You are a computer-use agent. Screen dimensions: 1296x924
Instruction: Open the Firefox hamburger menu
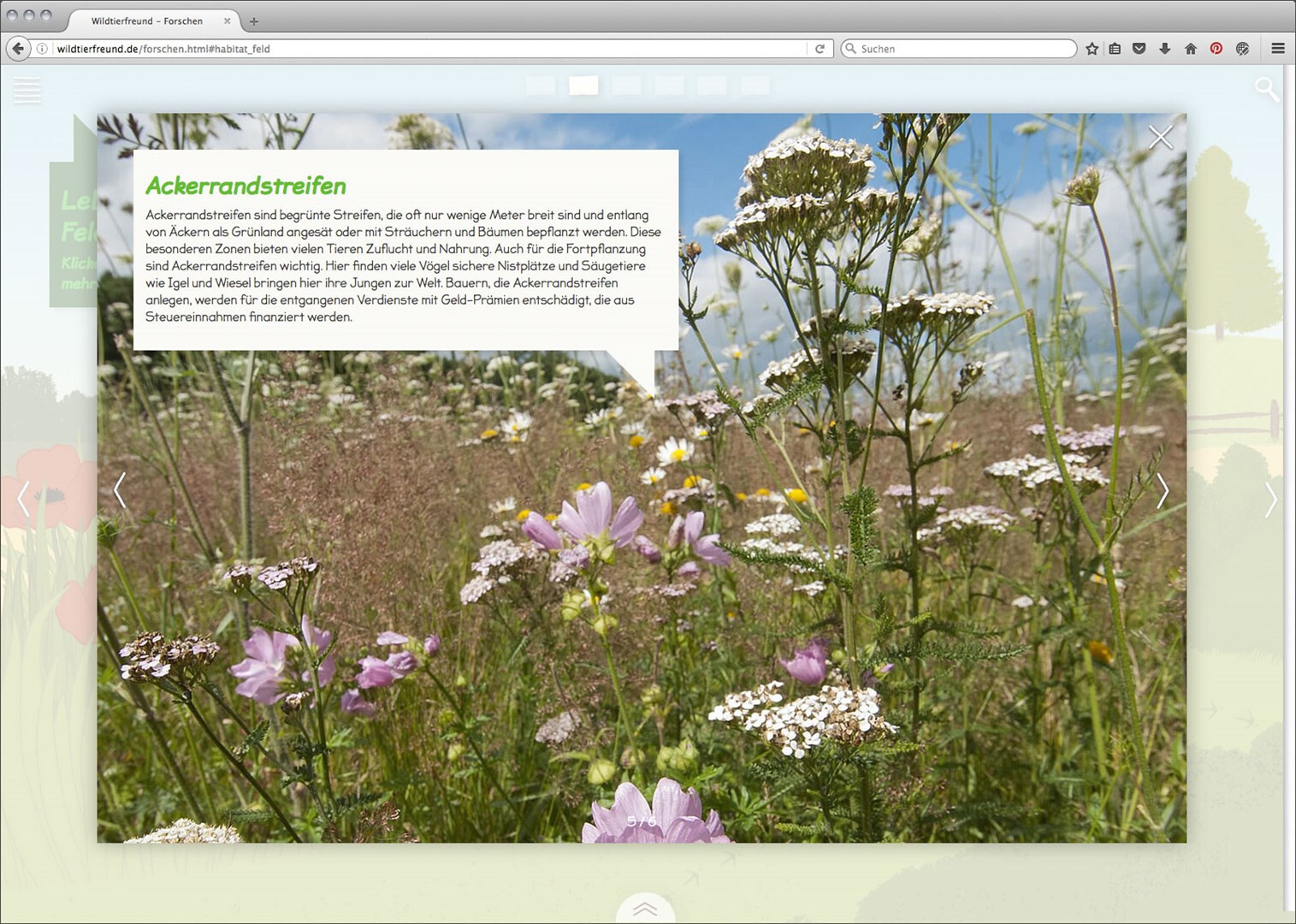[1278, 49]
